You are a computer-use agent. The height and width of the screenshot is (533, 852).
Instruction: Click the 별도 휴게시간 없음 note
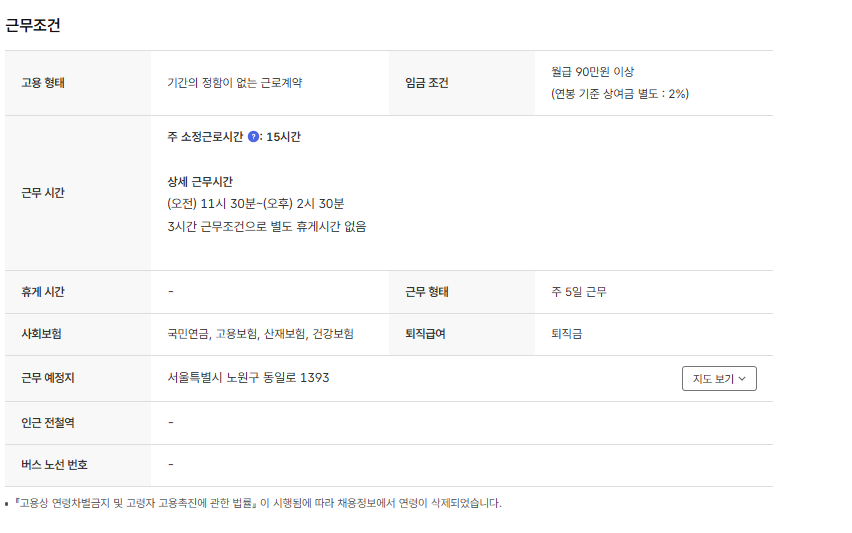pos(266,226)
